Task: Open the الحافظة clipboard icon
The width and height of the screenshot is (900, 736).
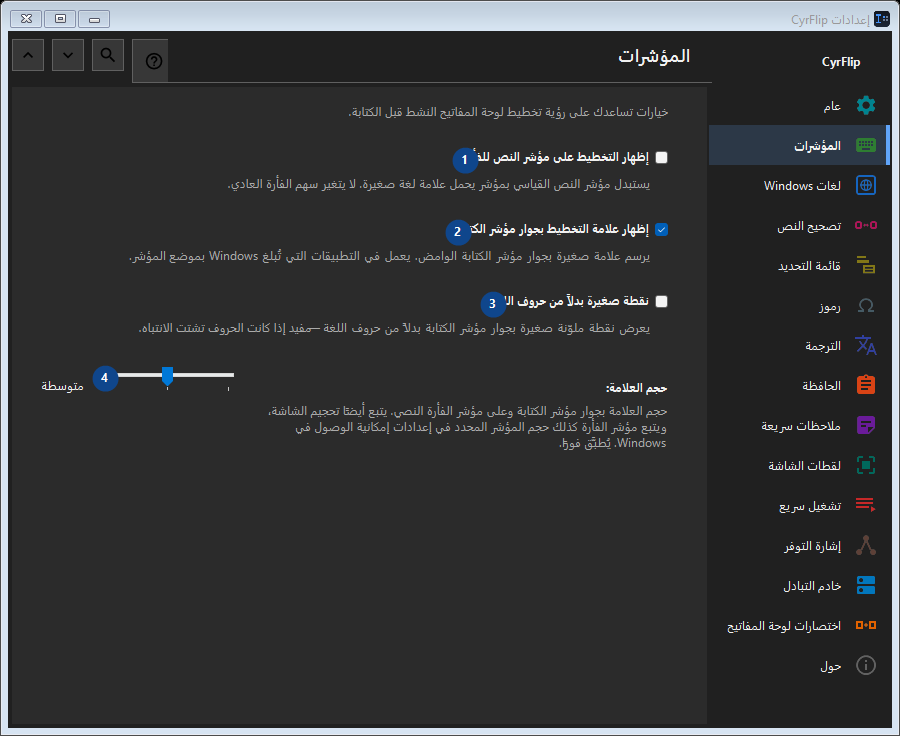Action: coord(866,385)
